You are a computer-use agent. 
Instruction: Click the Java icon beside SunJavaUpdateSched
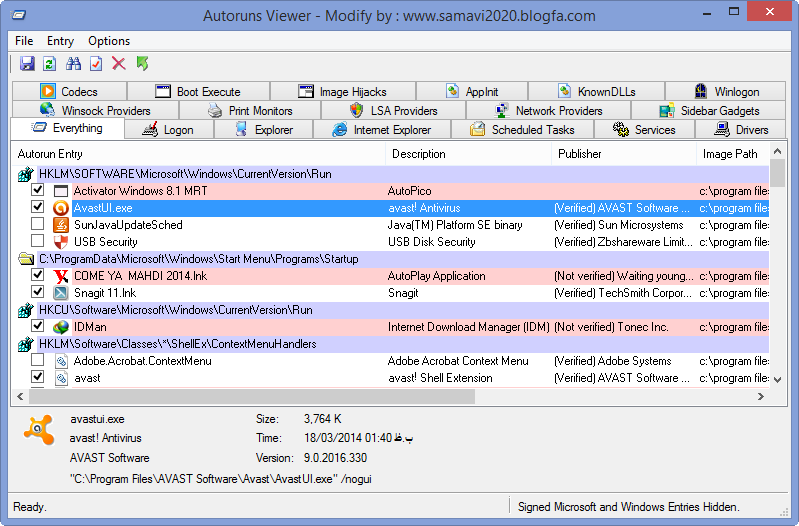60,225
